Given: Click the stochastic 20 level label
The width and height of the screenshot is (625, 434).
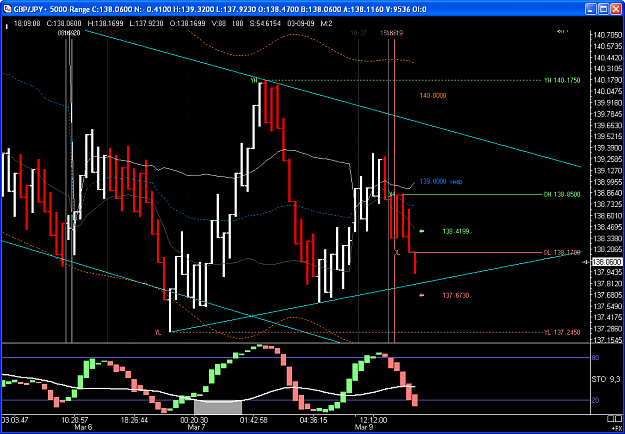Looking at the screenshot, I should tap(596, 401).
